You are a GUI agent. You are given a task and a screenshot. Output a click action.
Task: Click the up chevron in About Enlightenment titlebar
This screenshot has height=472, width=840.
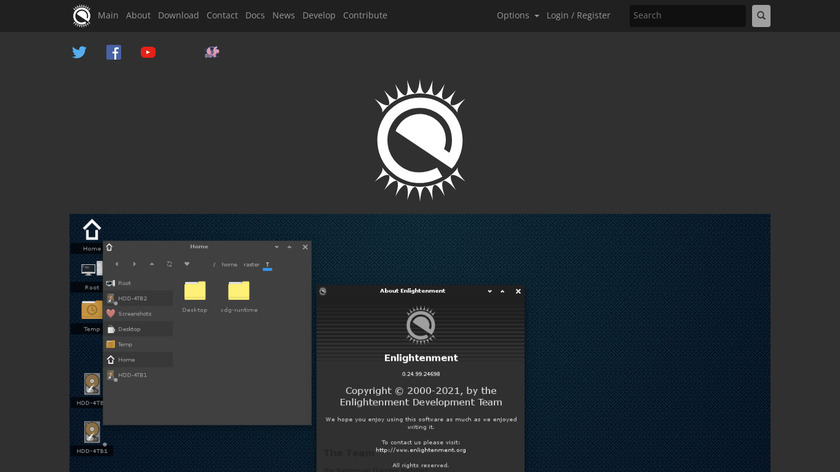pyautogui.click(x=502, y=291)
